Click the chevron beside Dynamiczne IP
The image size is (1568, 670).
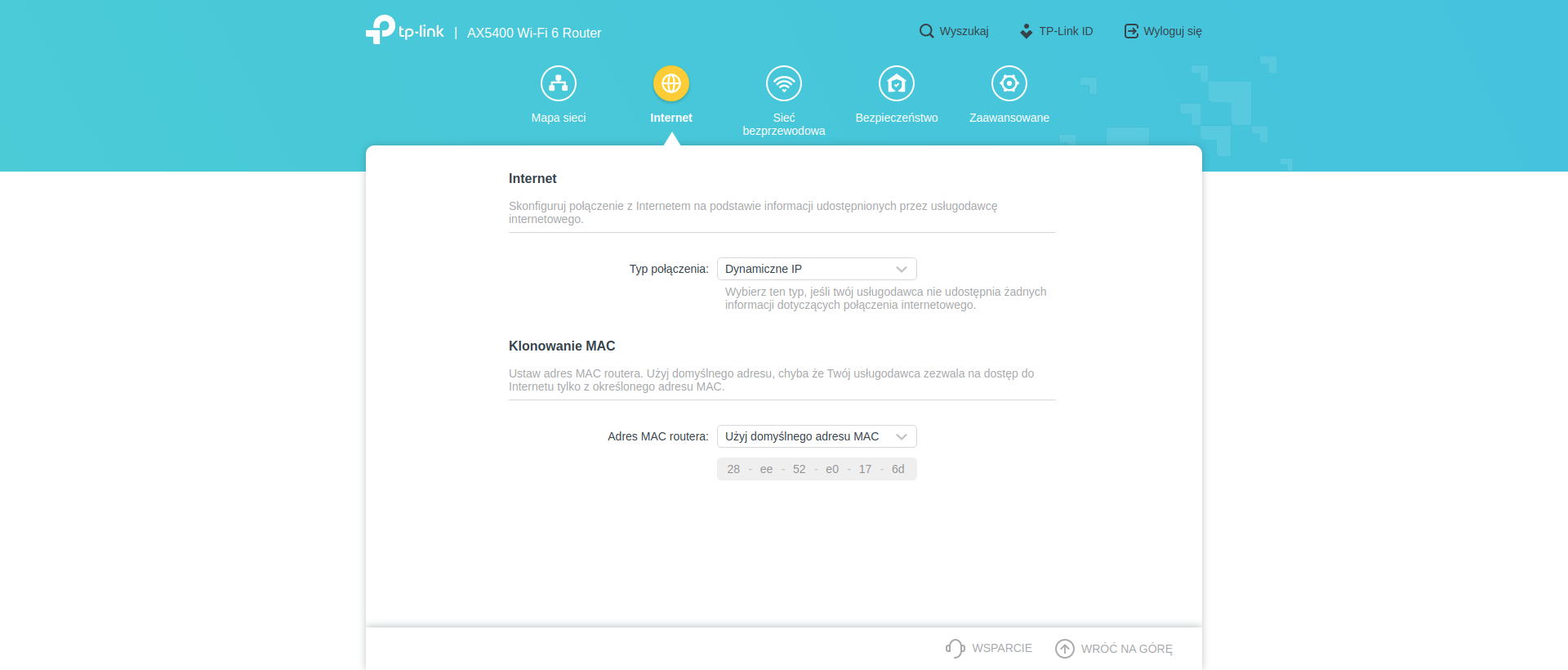click(x=902, y=269)
